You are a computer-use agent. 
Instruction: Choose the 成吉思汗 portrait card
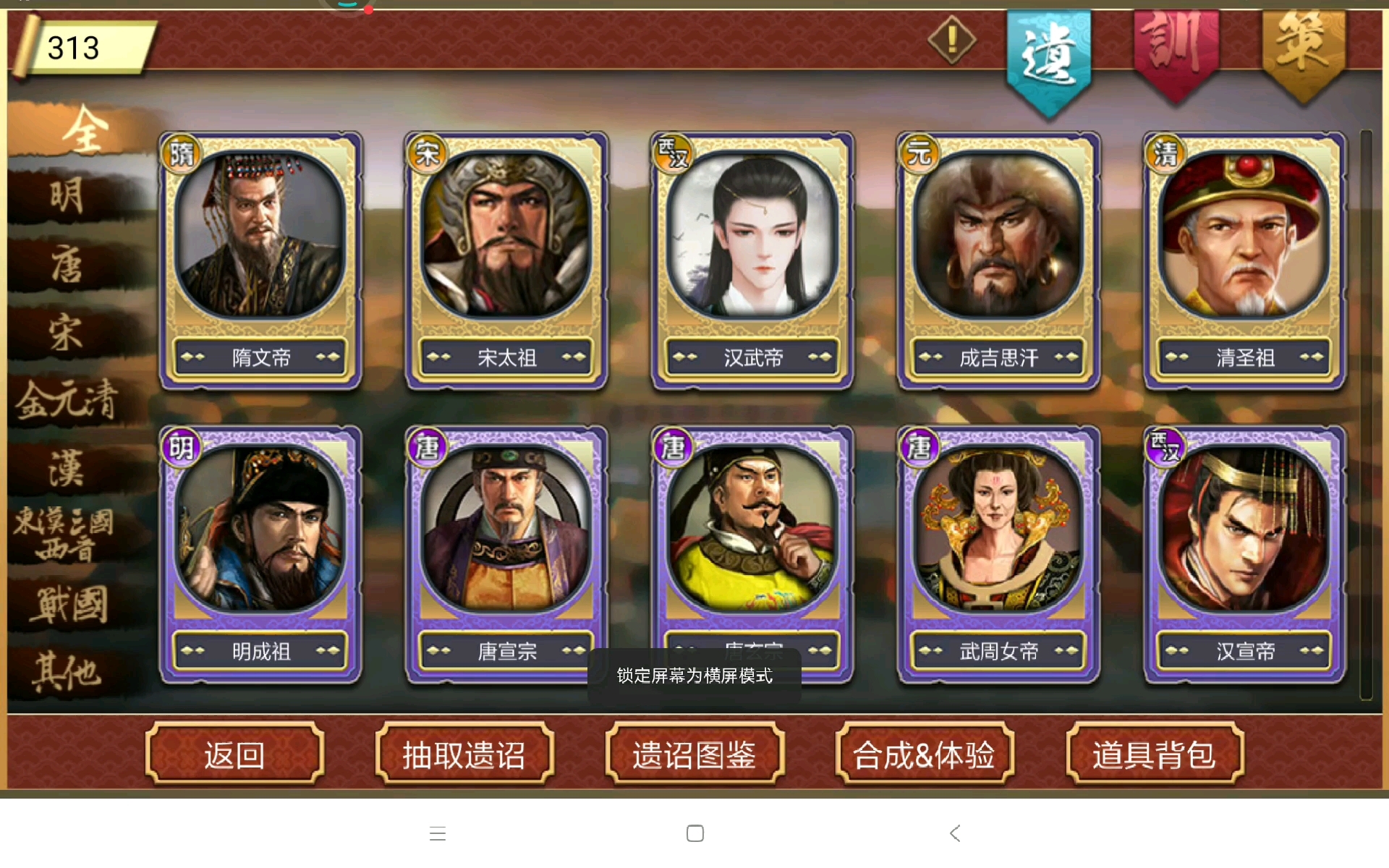point(998,260)
